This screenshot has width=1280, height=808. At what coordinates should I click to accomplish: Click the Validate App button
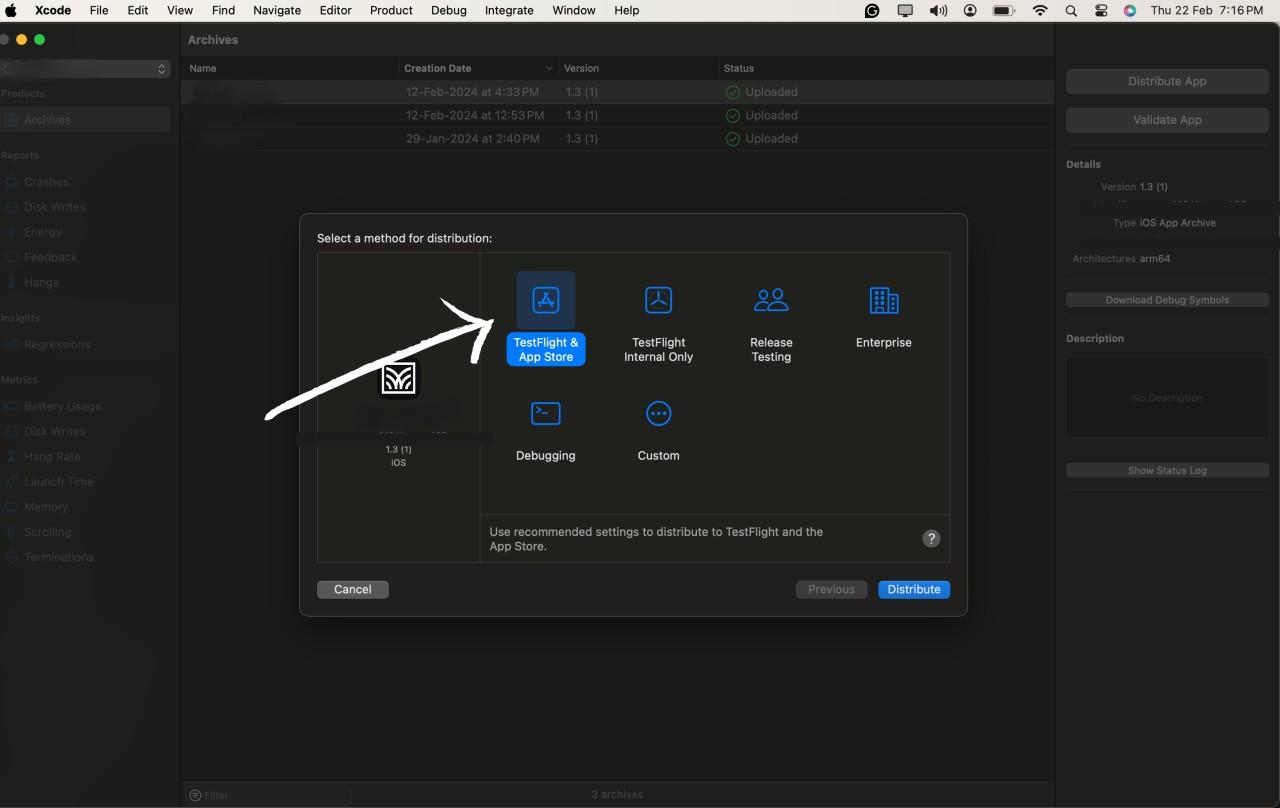click(1167, 119)
